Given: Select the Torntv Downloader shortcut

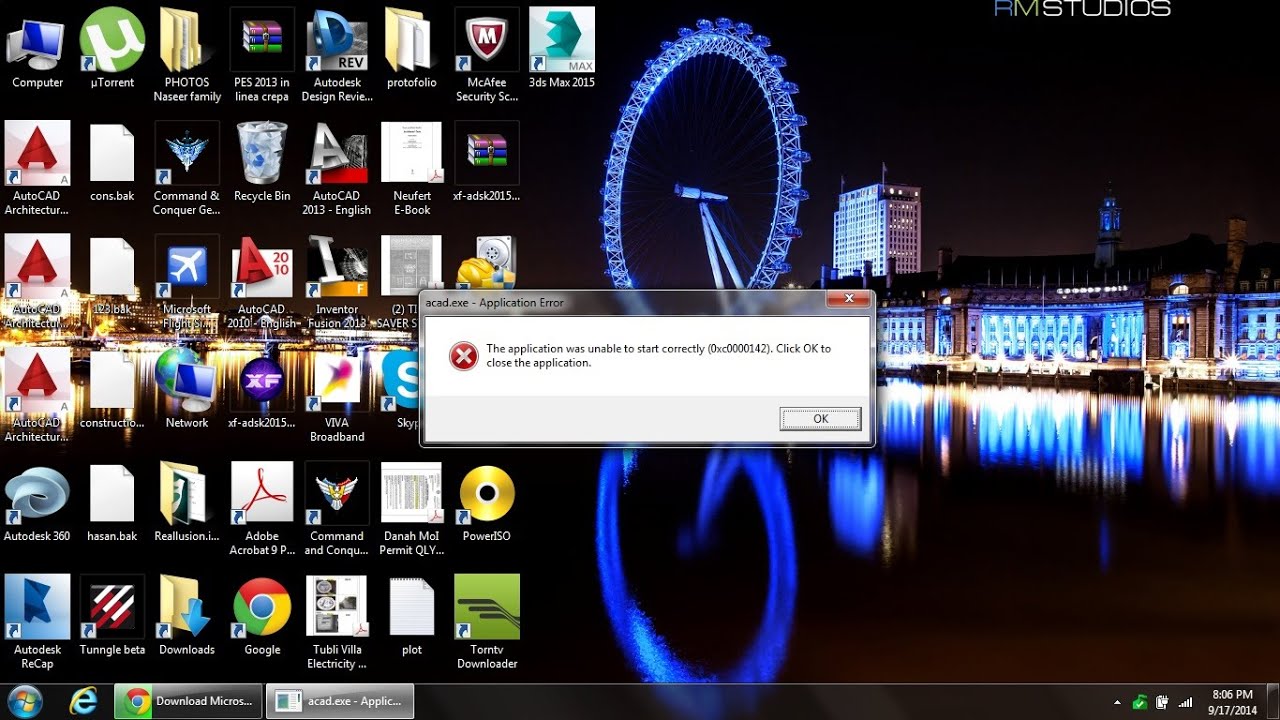Looking at the screenshot, I should point(487,622).
